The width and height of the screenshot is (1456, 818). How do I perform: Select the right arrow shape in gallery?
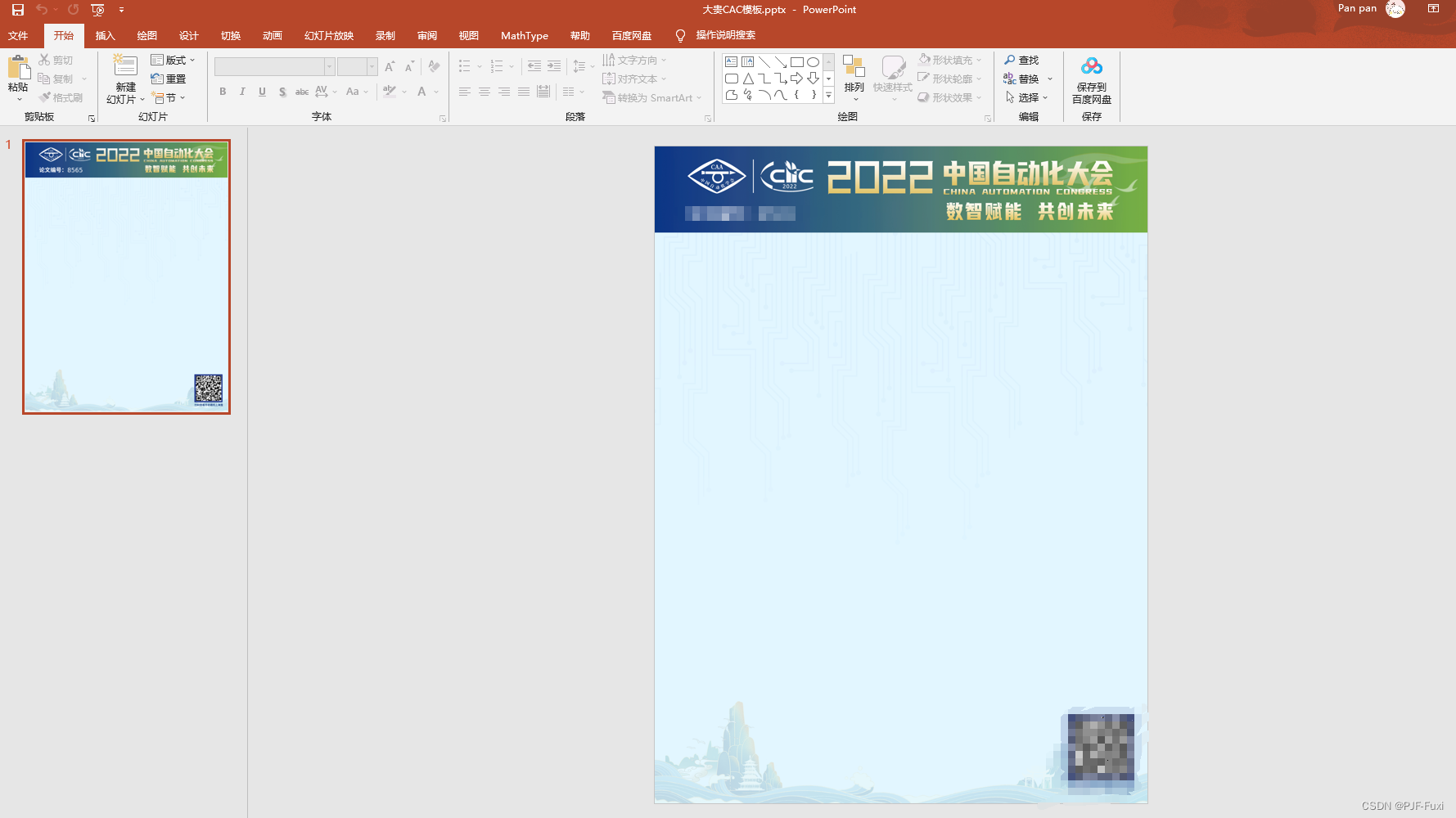796,79
